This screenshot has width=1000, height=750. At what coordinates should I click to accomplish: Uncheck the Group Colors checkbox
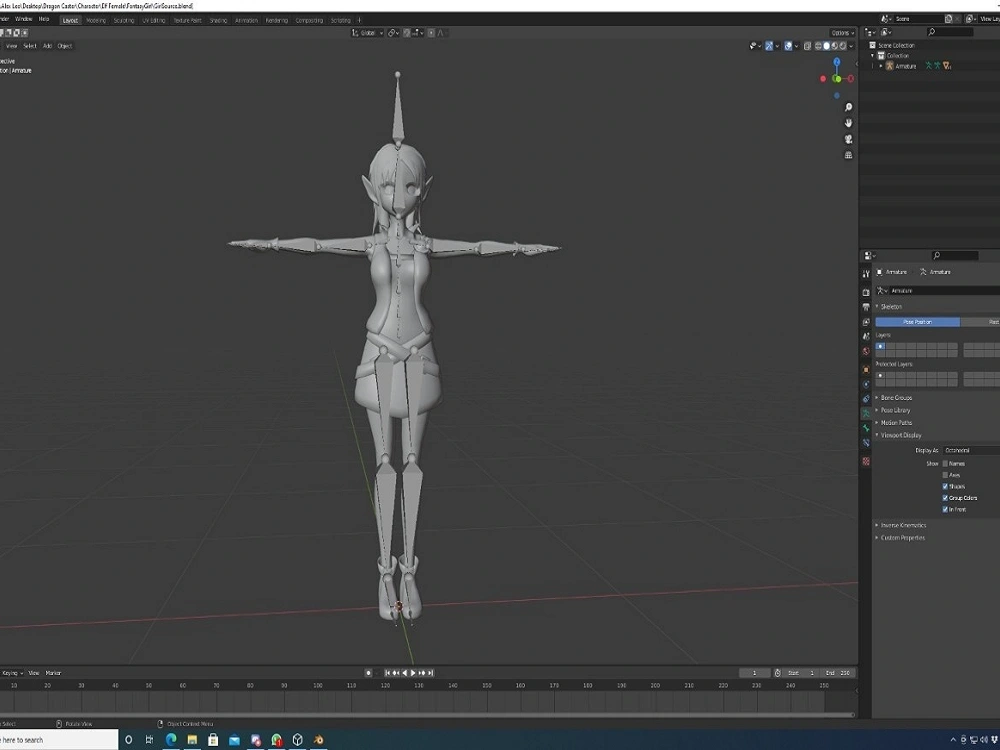tap(945, 498)
